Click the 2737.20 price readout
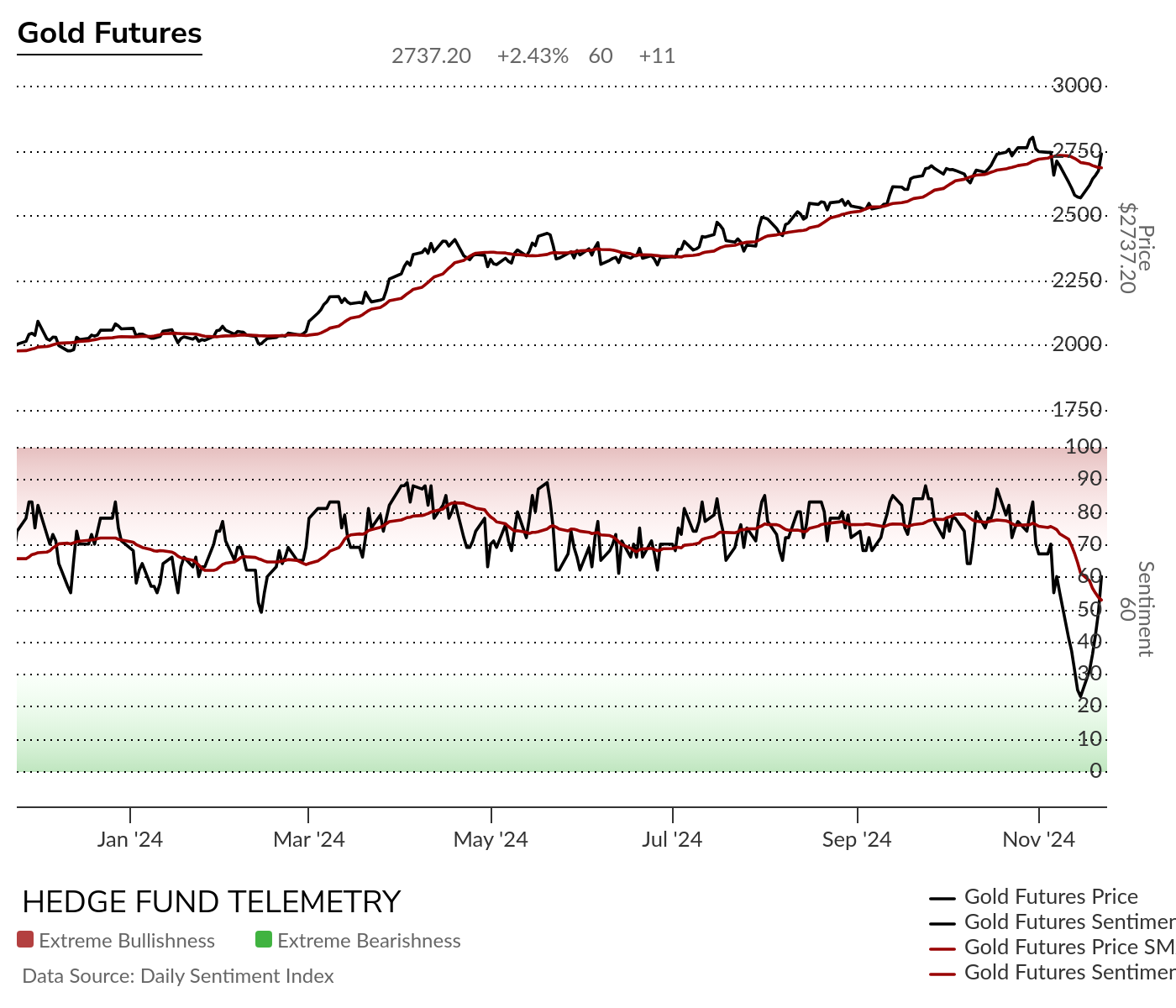Screen dimensions: 1176x1008 coord(432,56)
